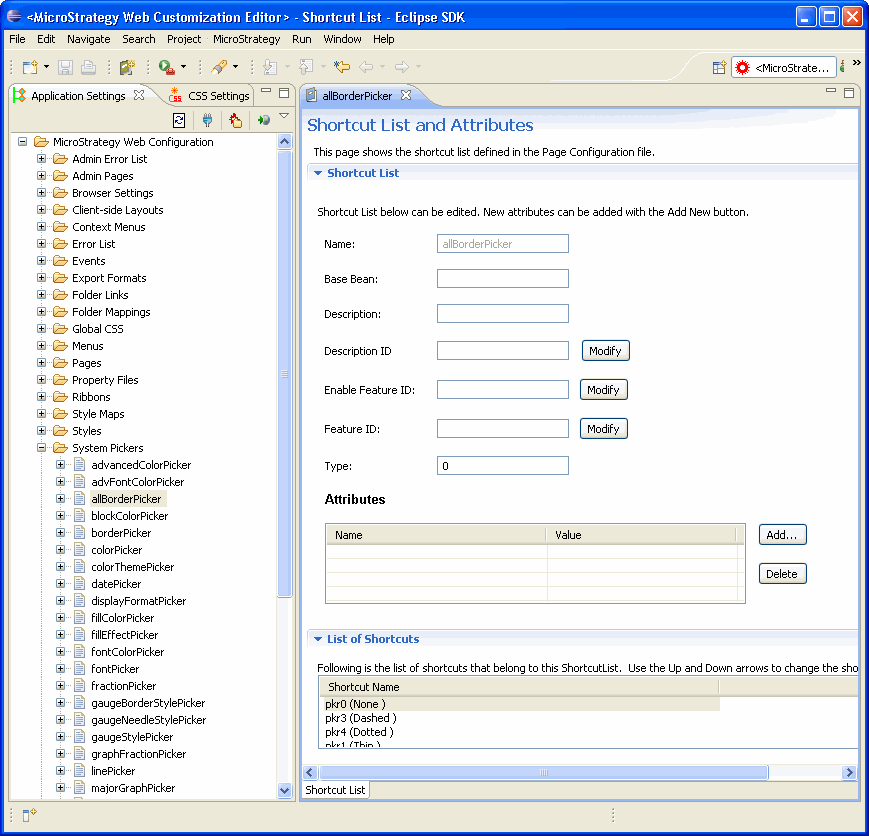Click the green Run External Tools icon
Image resolution: width=869 pixels, height=836 pixels.
click(166, 67)
